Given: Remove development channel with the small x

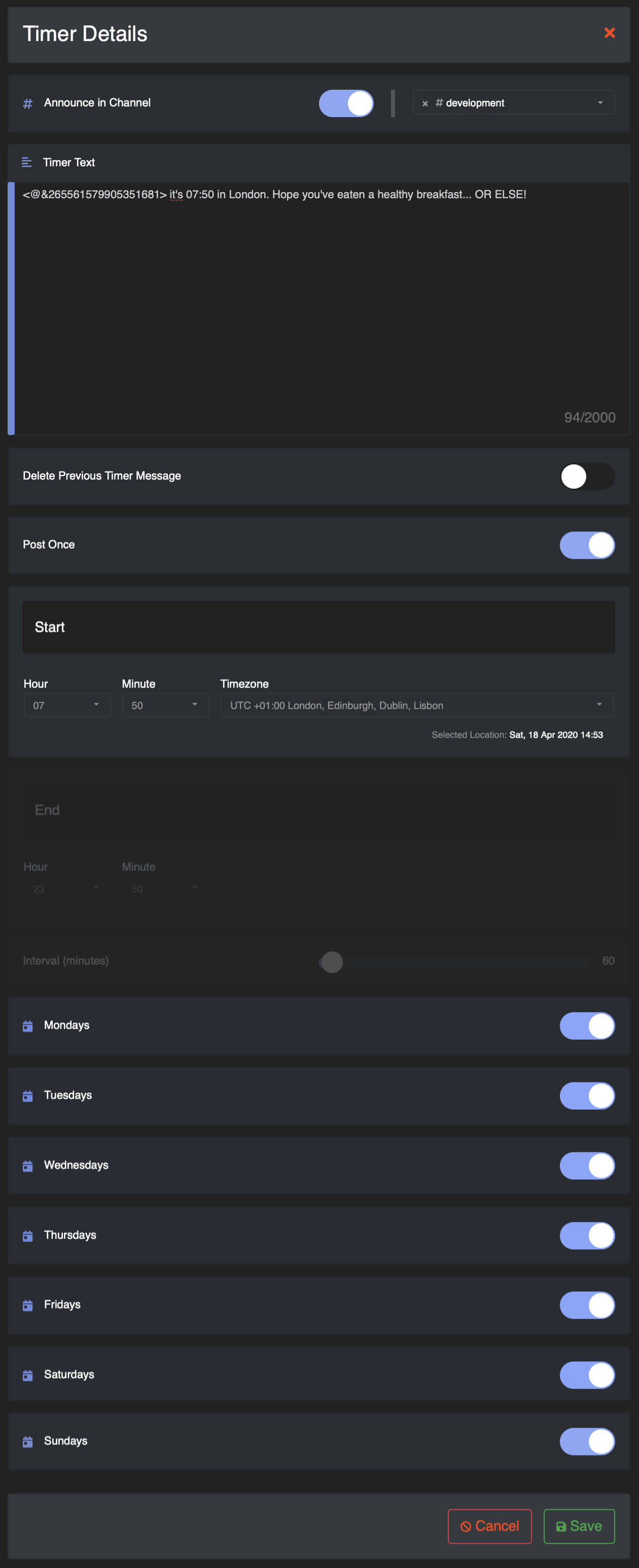Looking at the screenshot, I should (425, 103).
